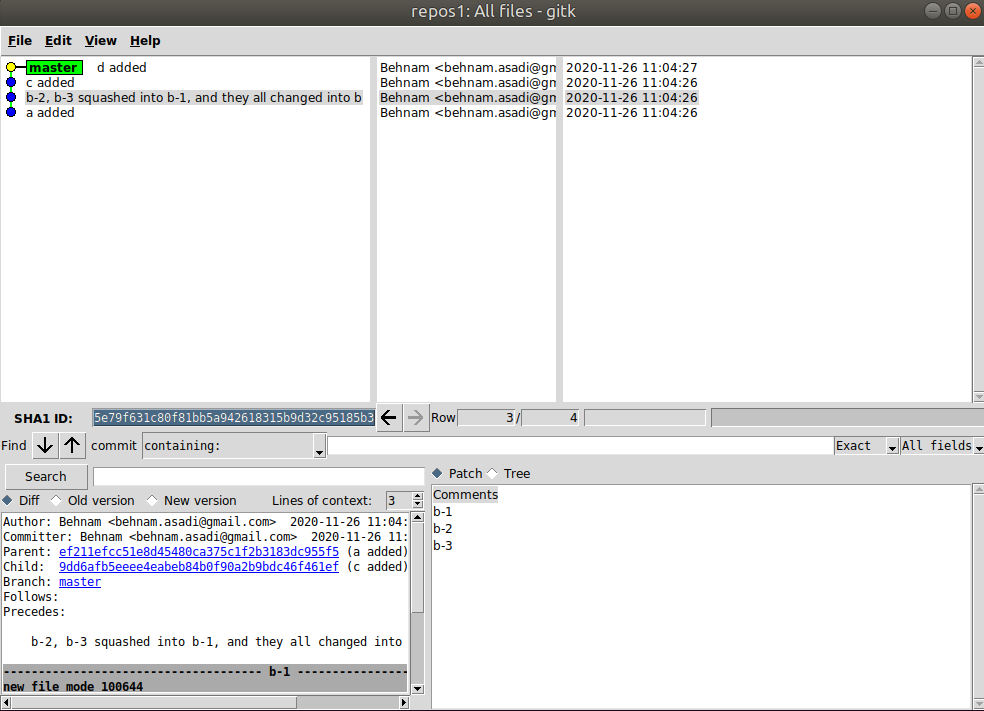Follow the Parent commit hash link

pos(198,552)
